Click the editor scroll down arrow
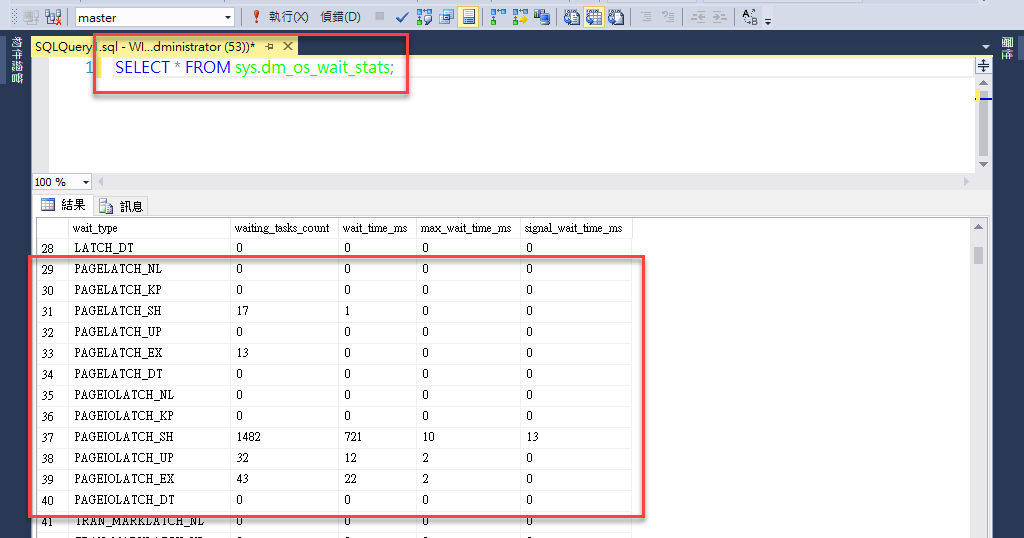1024x538 pixels. [983, 165]
